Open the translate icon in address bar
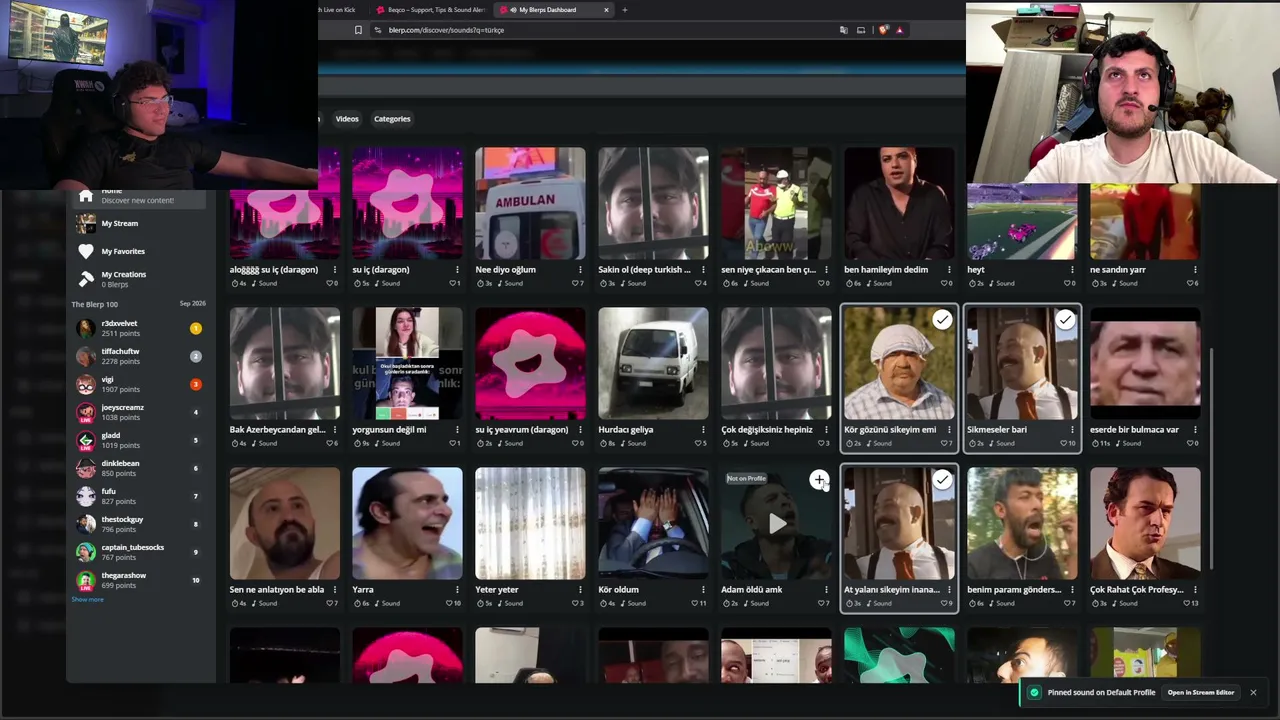The width and height of the screenshot is (1280, 720). 844,30
